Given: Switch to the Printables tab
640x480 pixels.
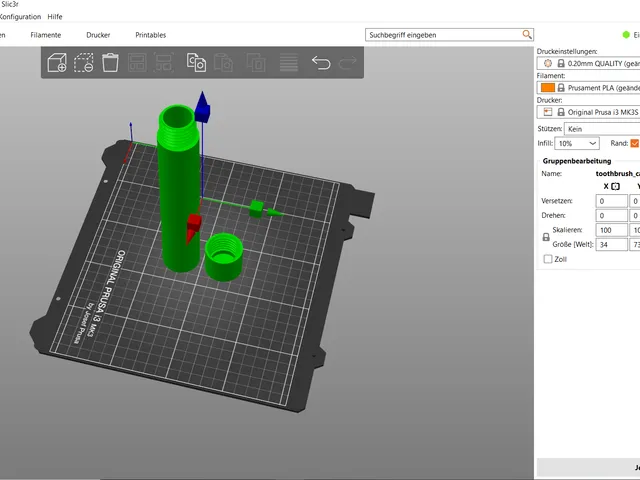Looking at the screenshot, I should point(151,35).
